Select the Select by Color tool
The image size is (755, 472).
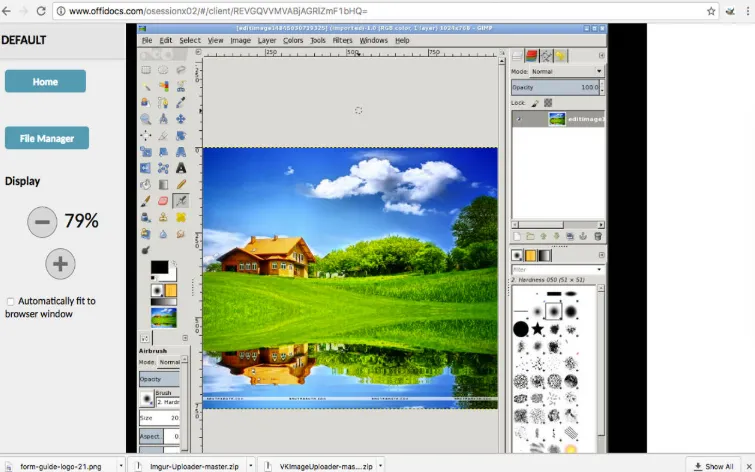tap(163, 86)
